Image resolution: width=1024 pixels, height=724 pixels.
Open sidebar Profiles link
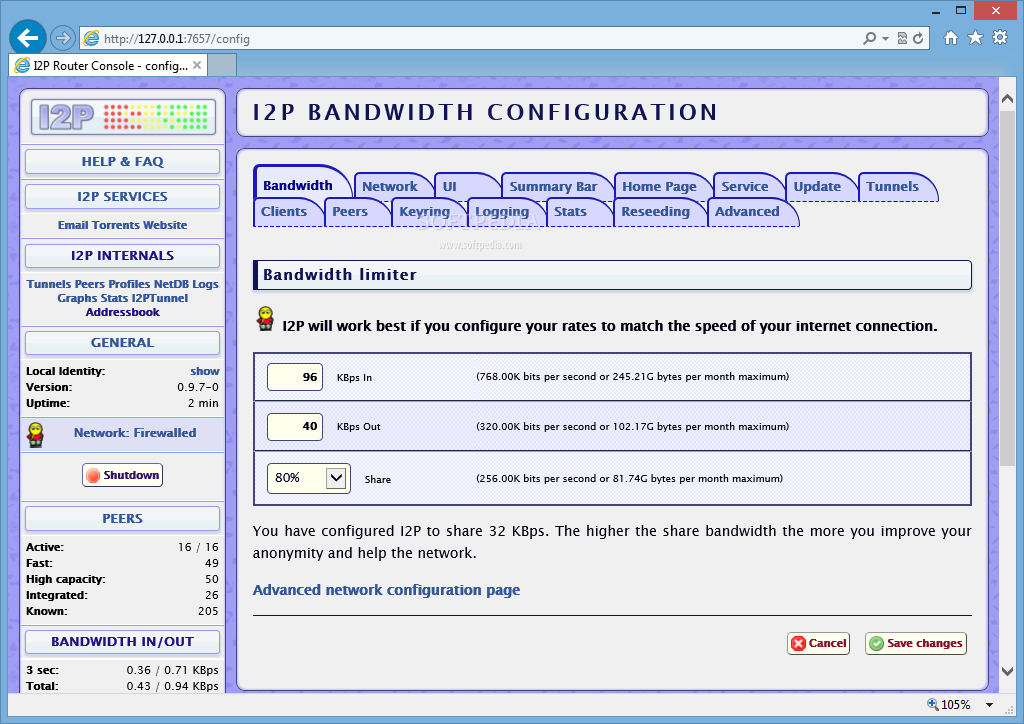129,284
